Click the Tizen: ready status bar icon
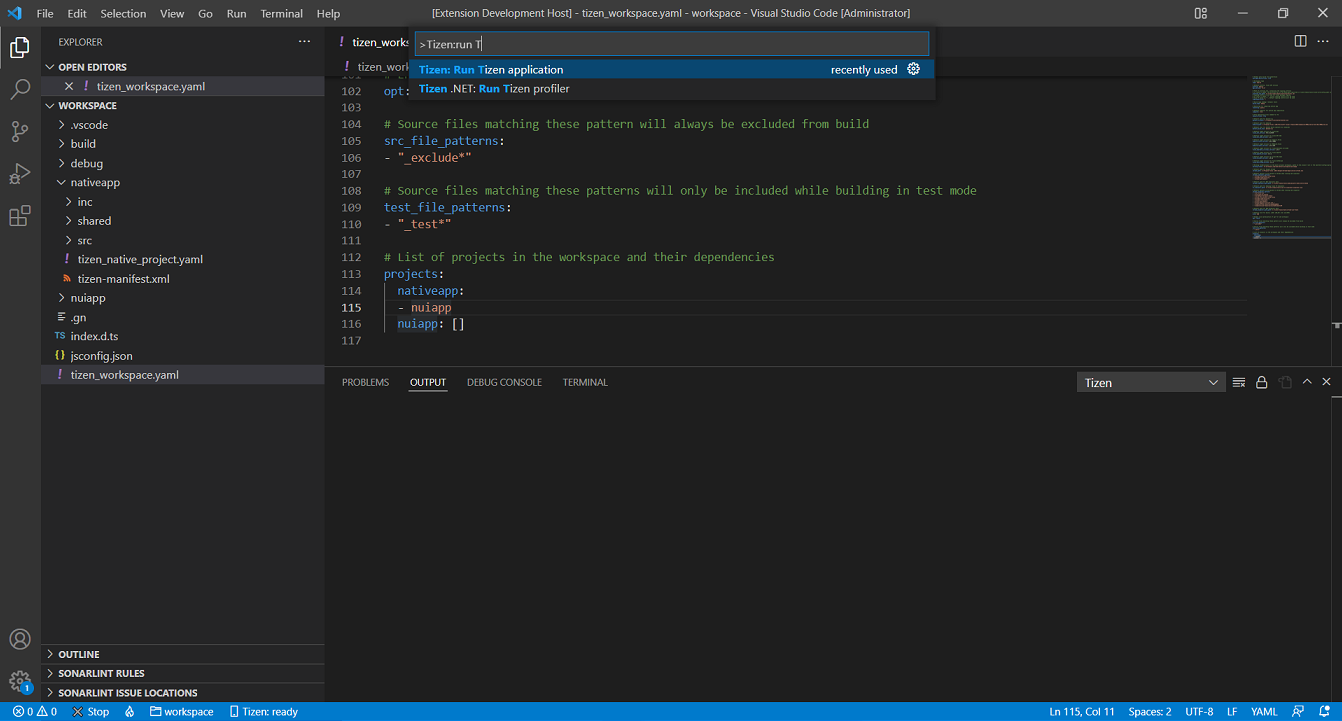The height and width of the screenshot is (721, 1342). 263,711
